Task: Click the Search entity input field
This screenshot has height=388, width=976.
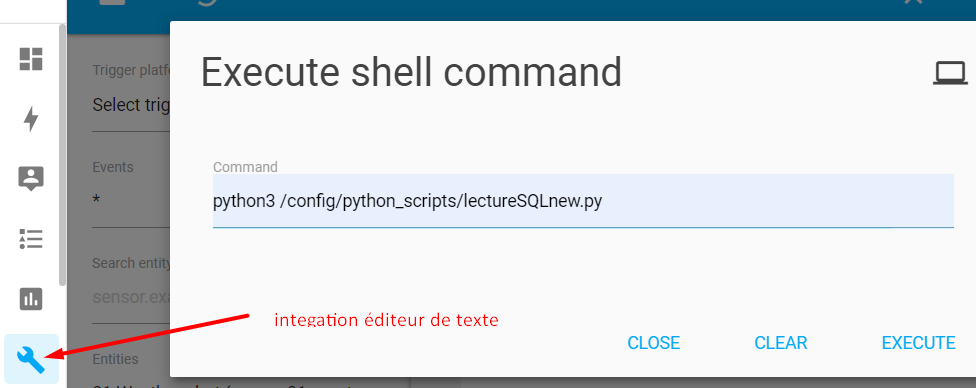Action: (131, 297)
